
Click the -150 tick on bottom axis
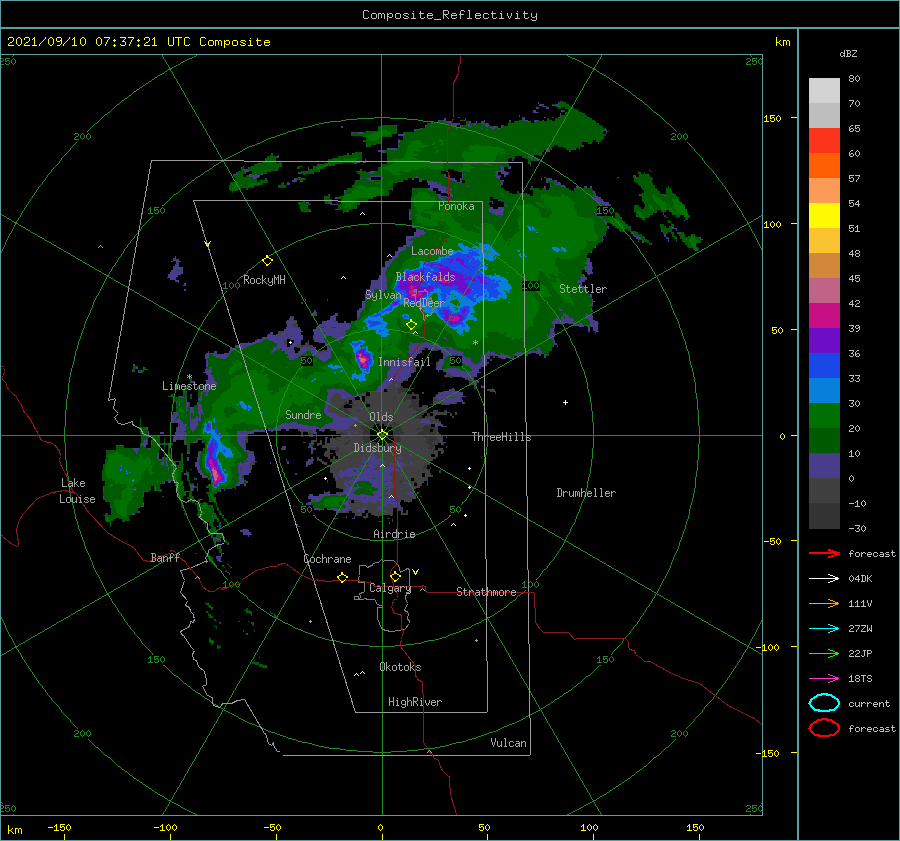click(x=59, y=828)
